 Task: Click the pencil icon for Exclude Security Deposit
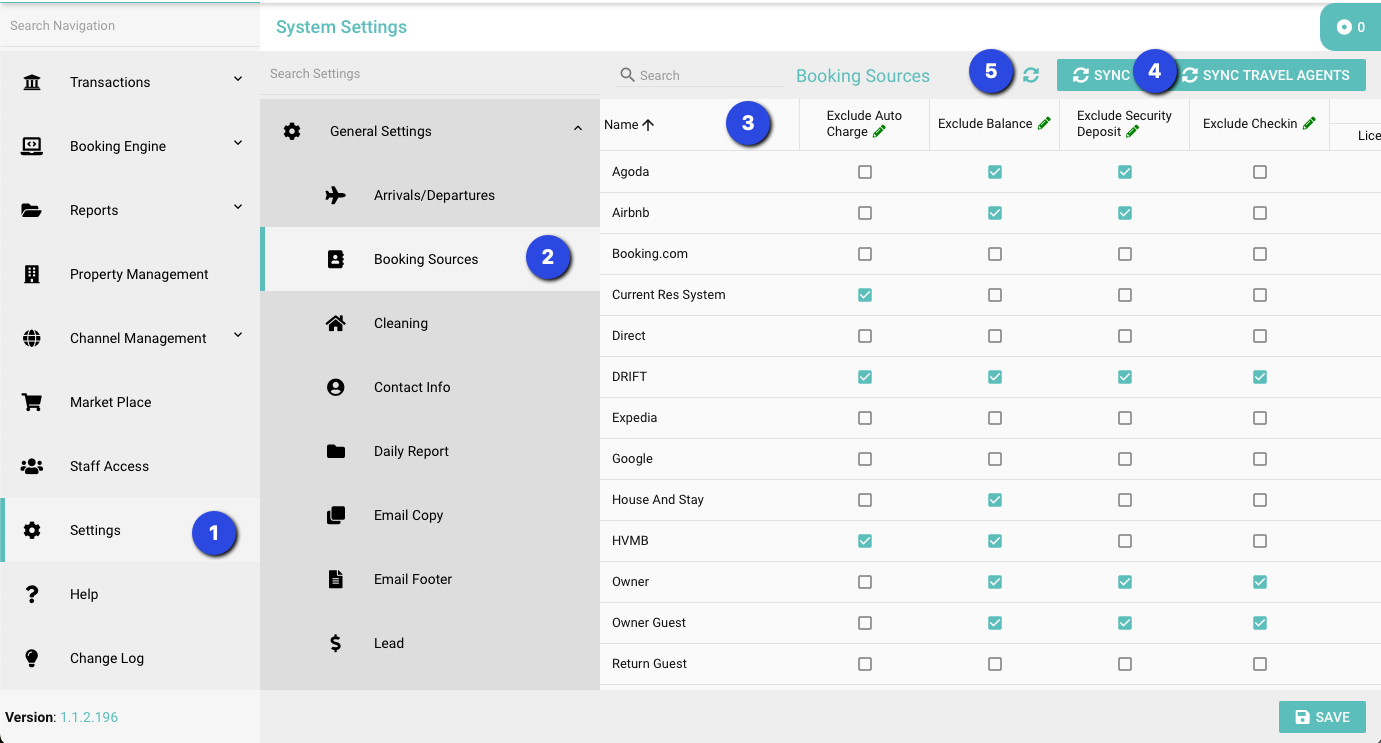pos(1133,132)
